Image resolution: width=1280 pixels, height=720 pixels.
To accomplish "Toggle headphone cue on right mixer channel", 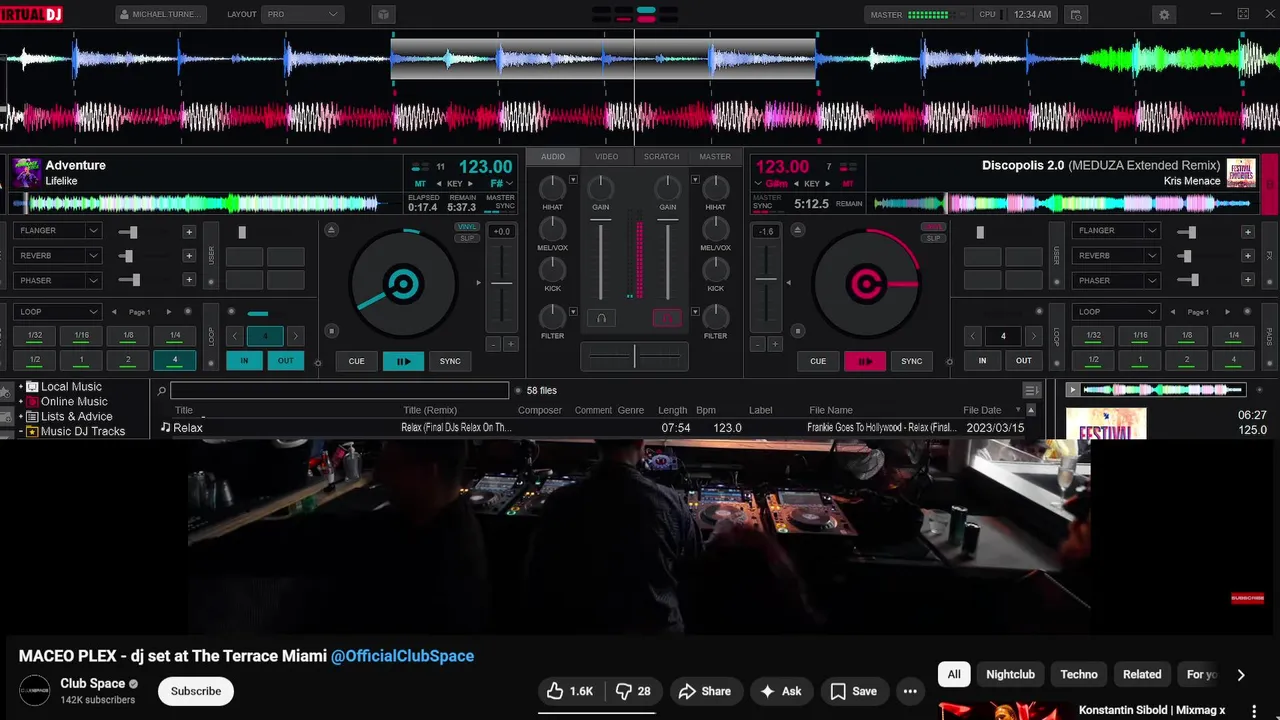I will pos(667,318).
